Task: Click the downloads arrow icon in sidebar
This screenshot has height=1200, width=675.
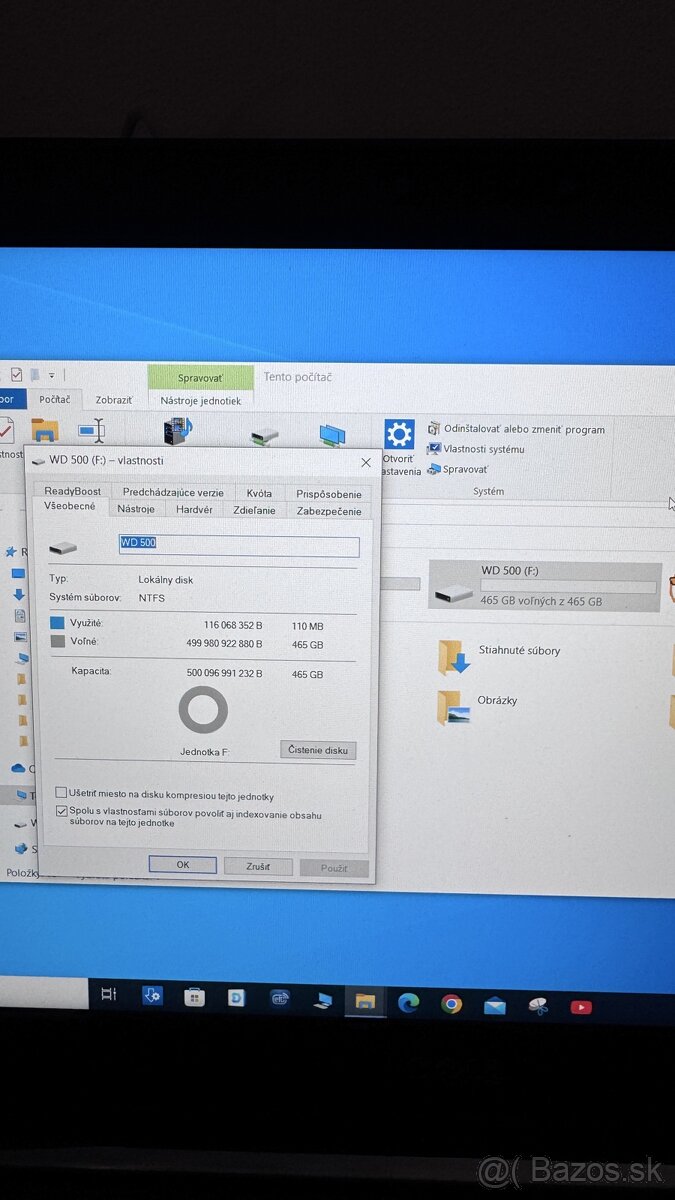Action: click(18, 594)
